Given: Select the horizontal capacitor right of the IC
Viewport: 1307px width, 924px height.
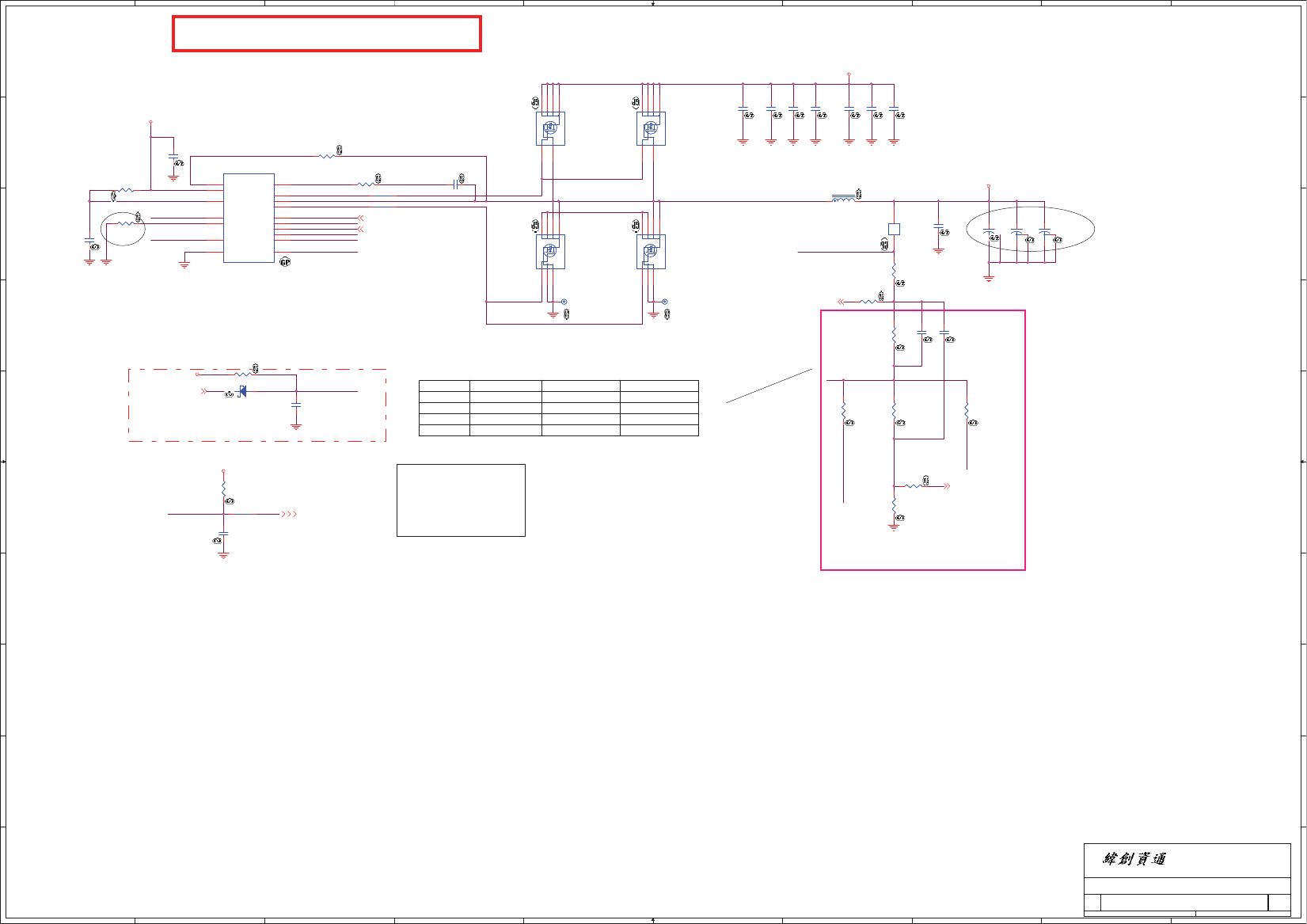Looking at the screenshot, I should [456, 184].
